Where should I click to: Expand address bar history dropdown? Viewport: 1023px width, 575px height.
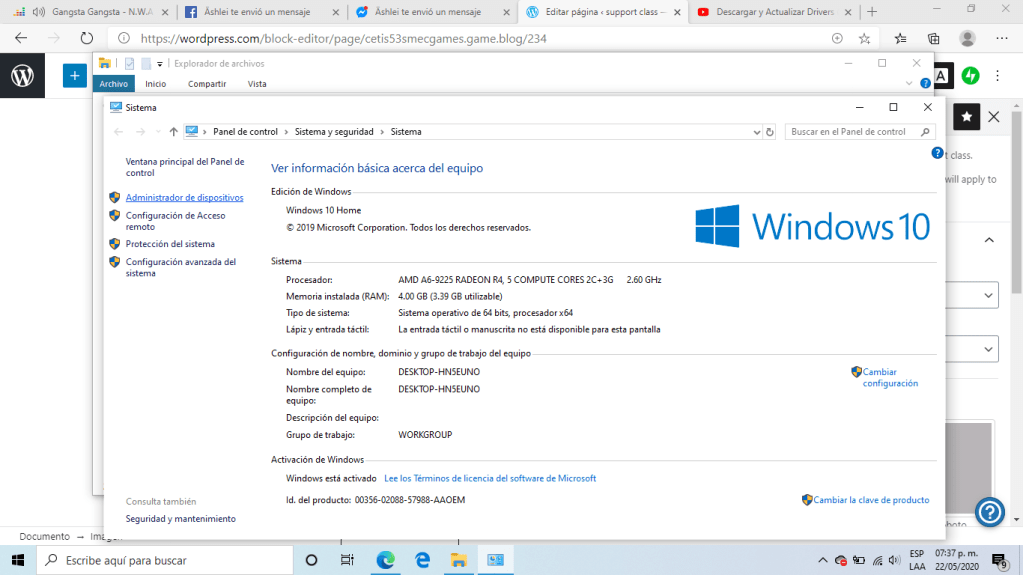click(757, 132)
